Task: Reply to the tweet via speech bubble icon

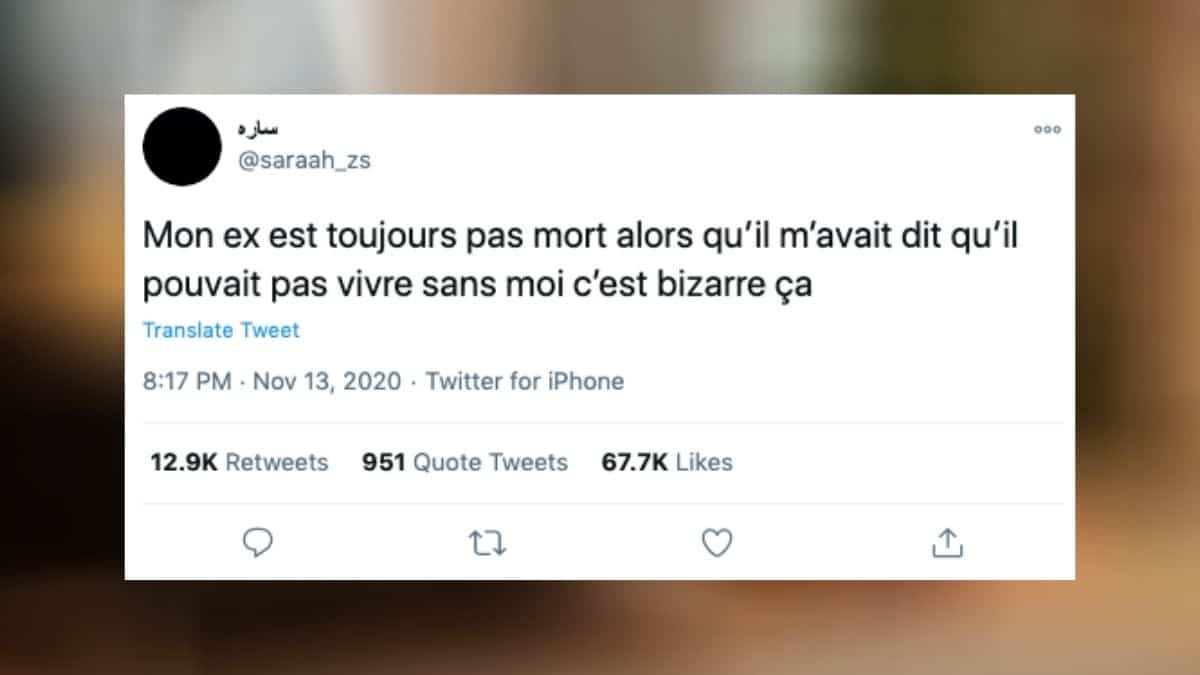Action: coord(258,542)
